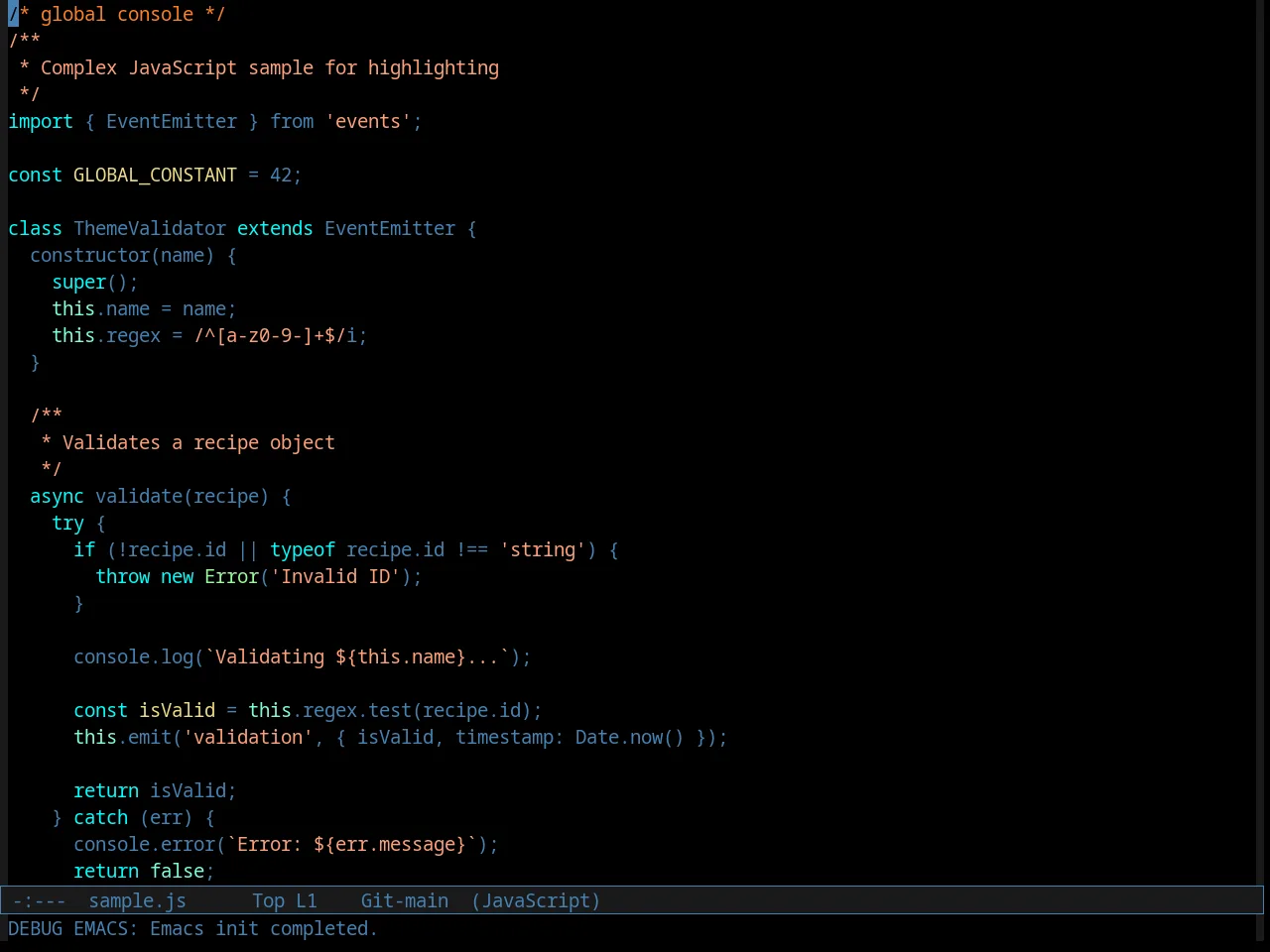
Task: Click the 'typeof' keyword
Action: coord(303,549)
